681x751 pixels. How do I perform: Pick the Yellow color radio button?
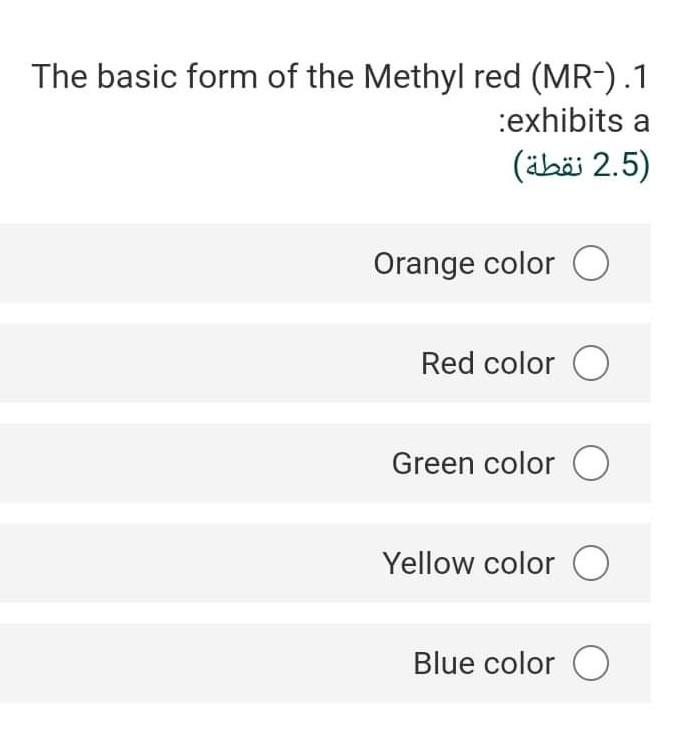pos(591,564)
